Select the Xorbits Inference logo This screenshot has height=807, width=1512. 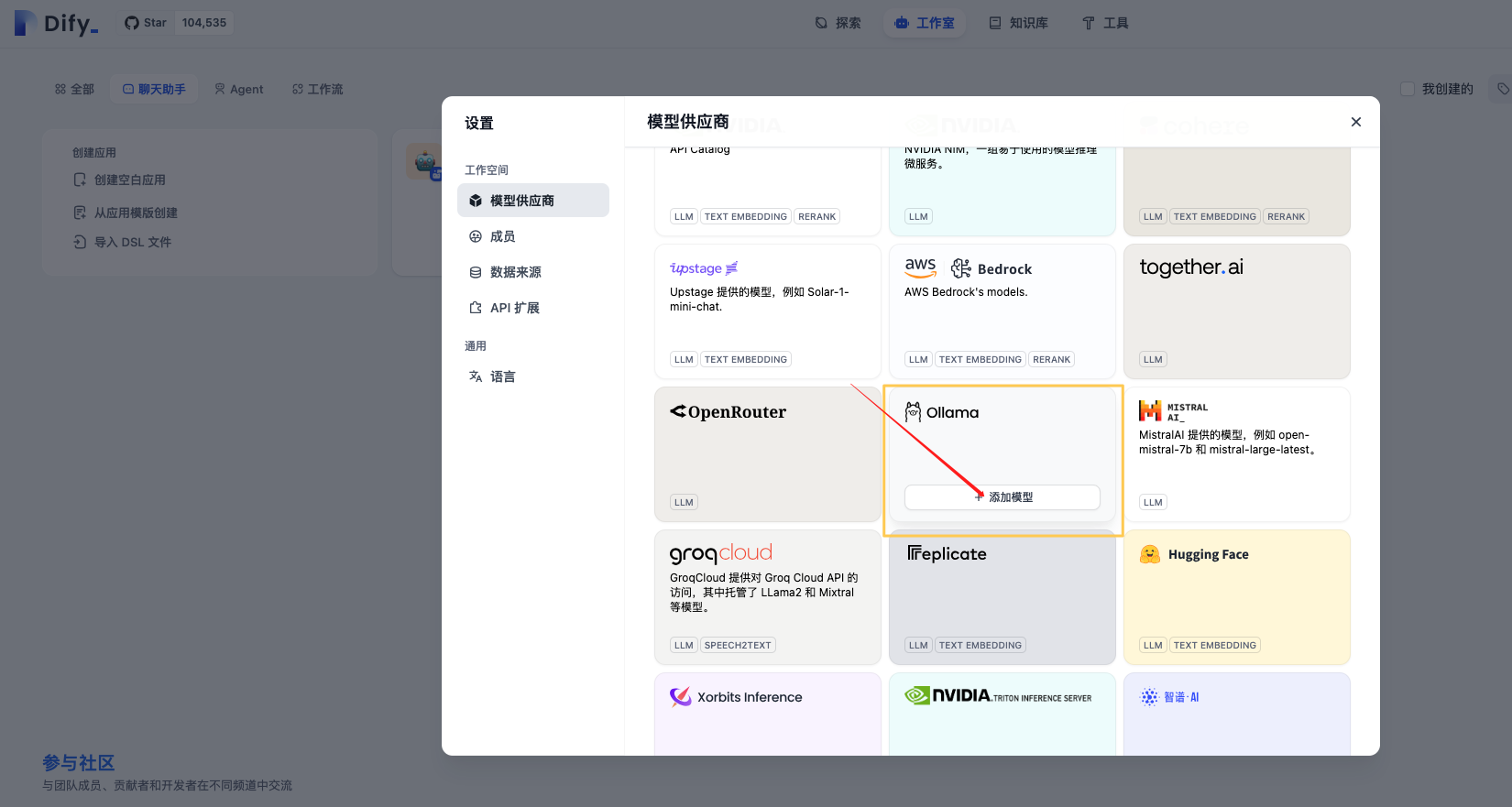click(x=736, y=697)
